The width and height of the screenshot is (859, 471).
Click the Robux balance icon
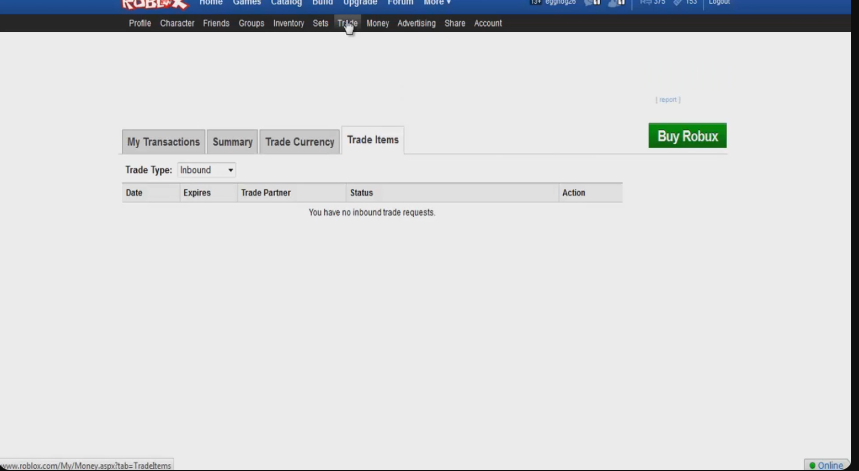click(x=647, y=4)
